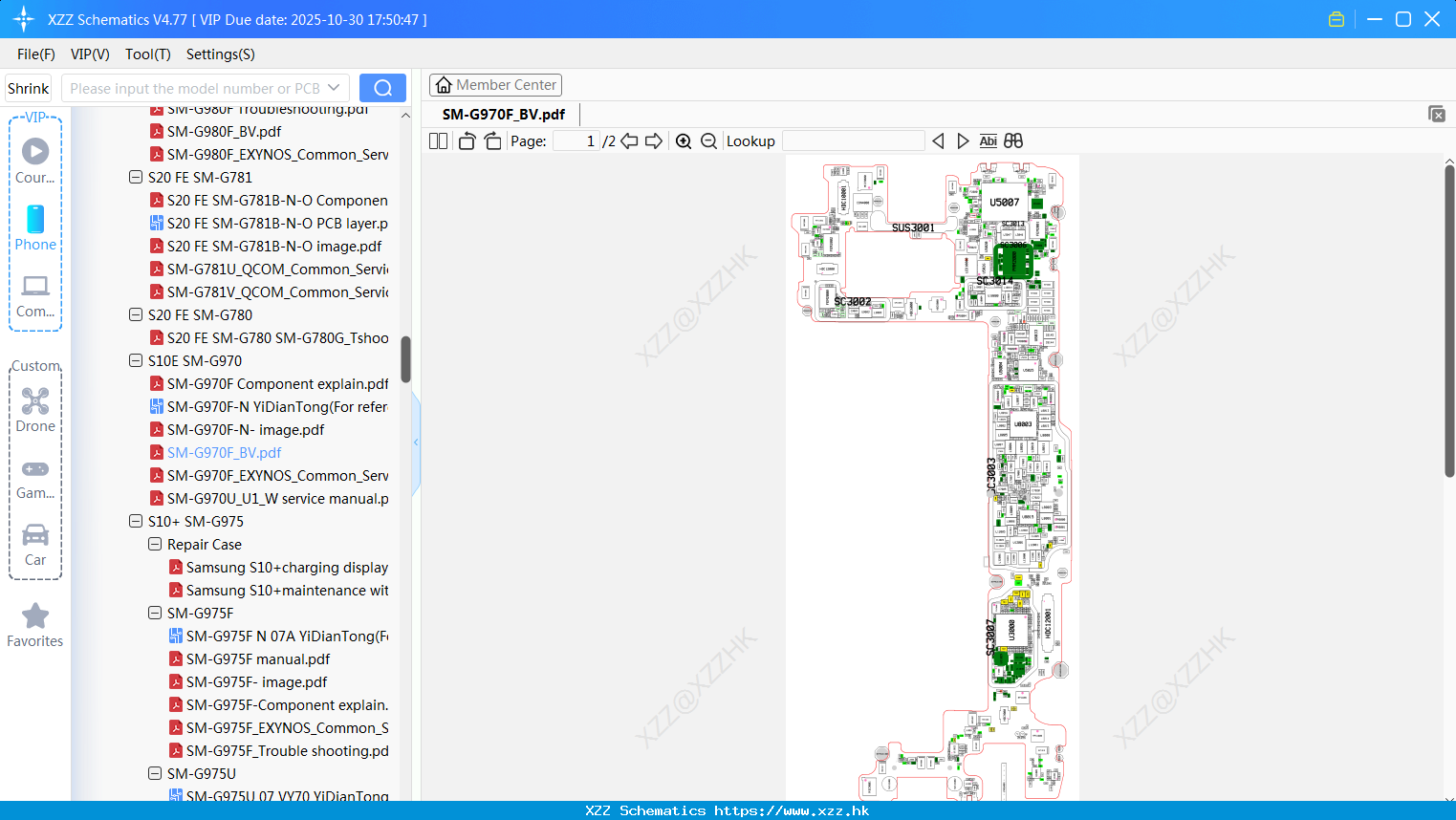The width and height of the screenshot is (1456, 820).
Task: Select the Computer category icon
Action: [x=35, y=295]
